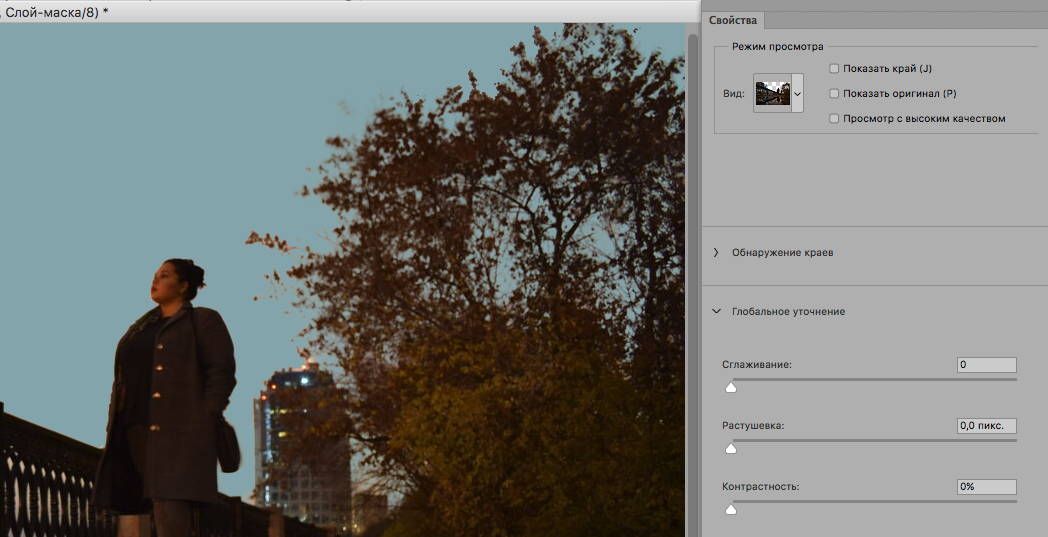This screenshot has height=537, width=1048.
Task: Click the Вид preview thumbnail
Action: (x=773, y=94)
